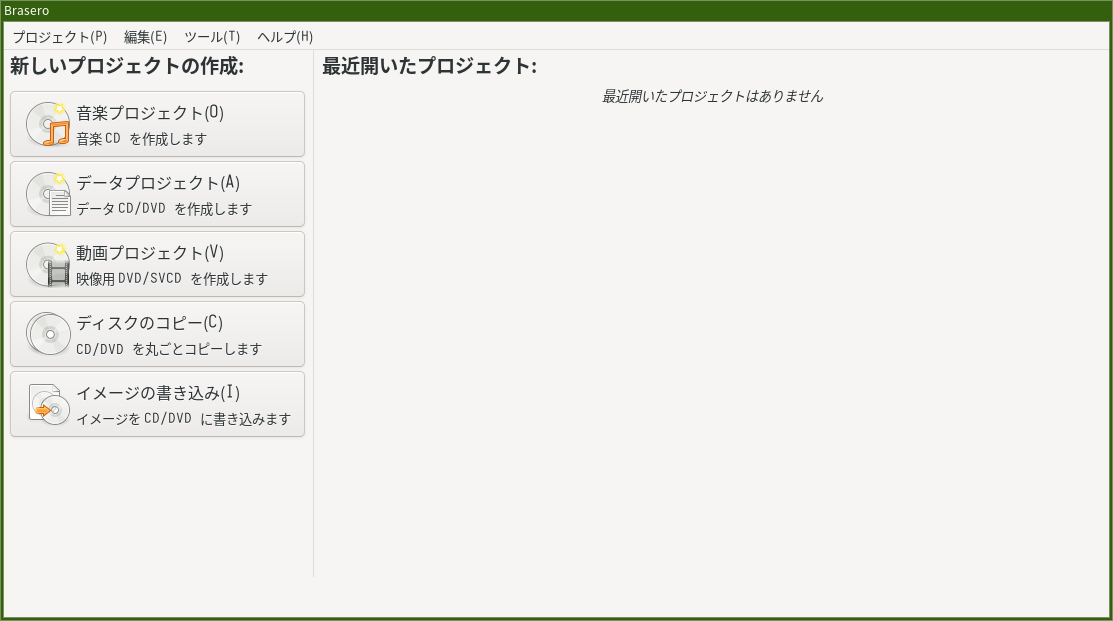1113x621 pixels.
Task: Start a 動画プロジェクト for DVD/SVCD
Action: pyautogui.click(x=157, y=263)
